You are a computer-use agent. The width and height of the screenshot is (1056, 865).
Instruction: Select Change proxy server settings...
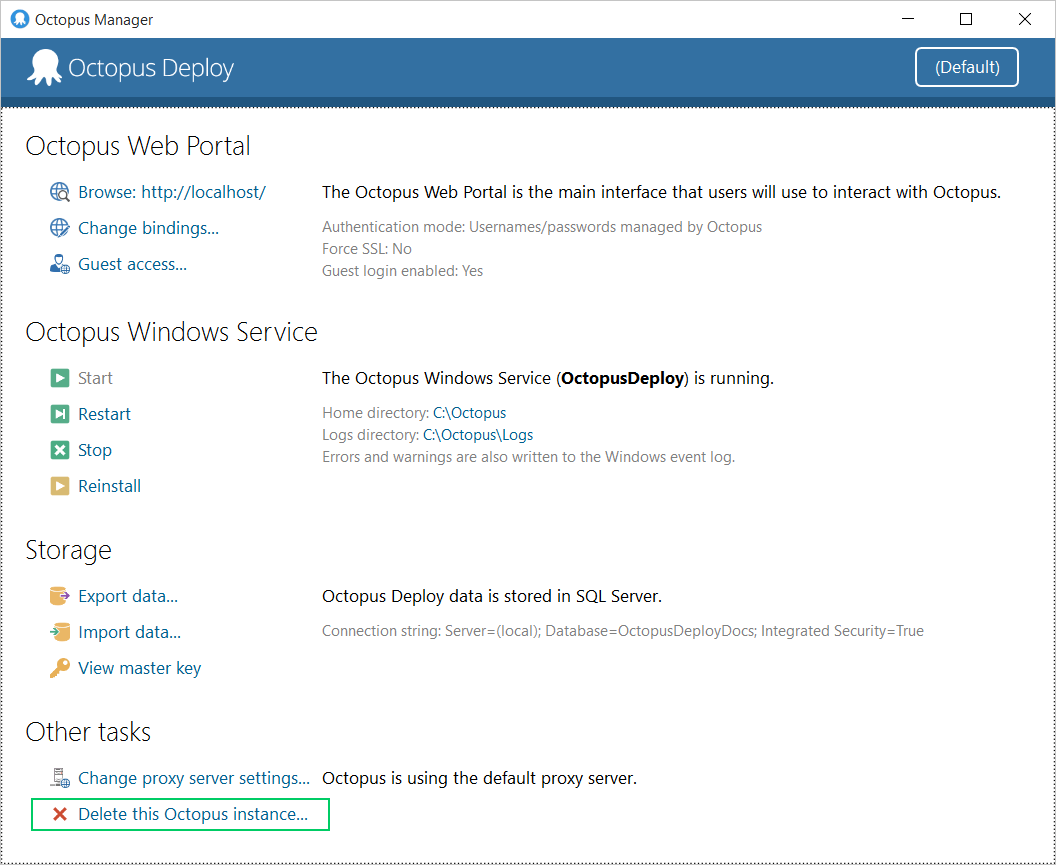click(194, 778)
